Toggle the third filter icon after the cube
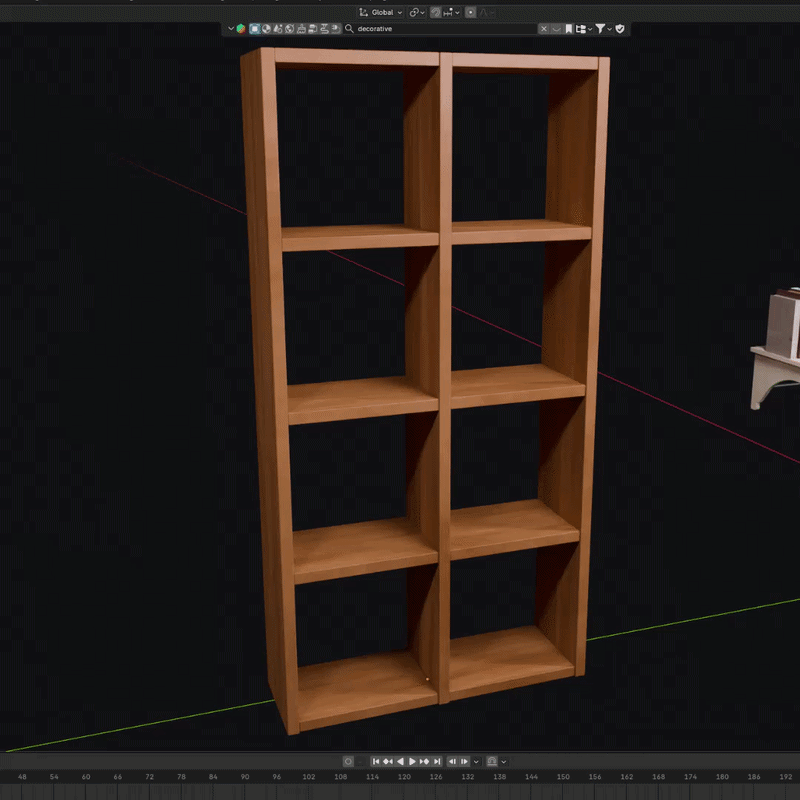Image resolution: width=800 pixels, height=800 pixels. [x=278, y=29]
